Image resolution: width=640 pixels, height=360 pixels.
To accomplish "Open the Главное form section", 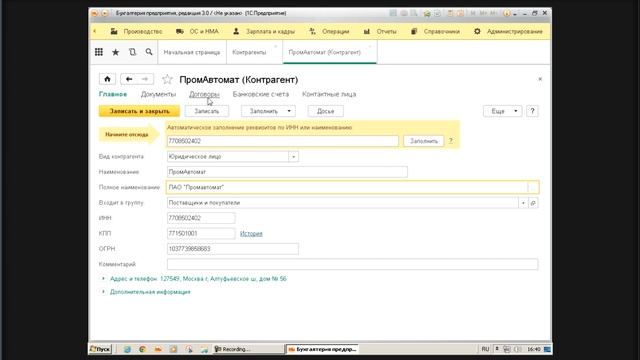I will [113, 94].
